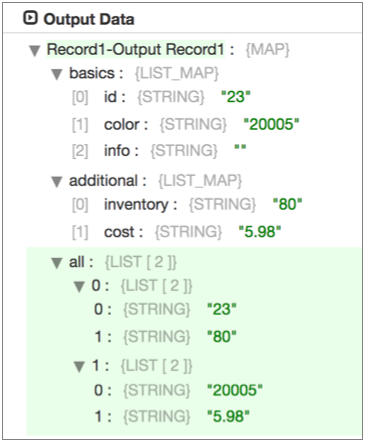365x442 pixels.
Task: Collapse the basics LIST_MAP triangle
Action: pyautogui.click(x=57, y=74)
